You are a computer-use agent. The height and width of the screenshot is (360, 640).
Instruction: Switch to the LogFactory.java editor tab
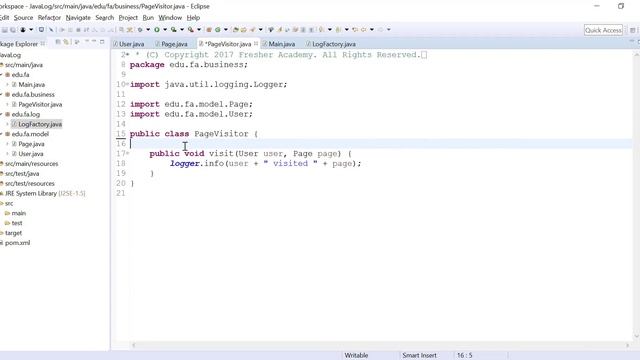pos(331,44)
